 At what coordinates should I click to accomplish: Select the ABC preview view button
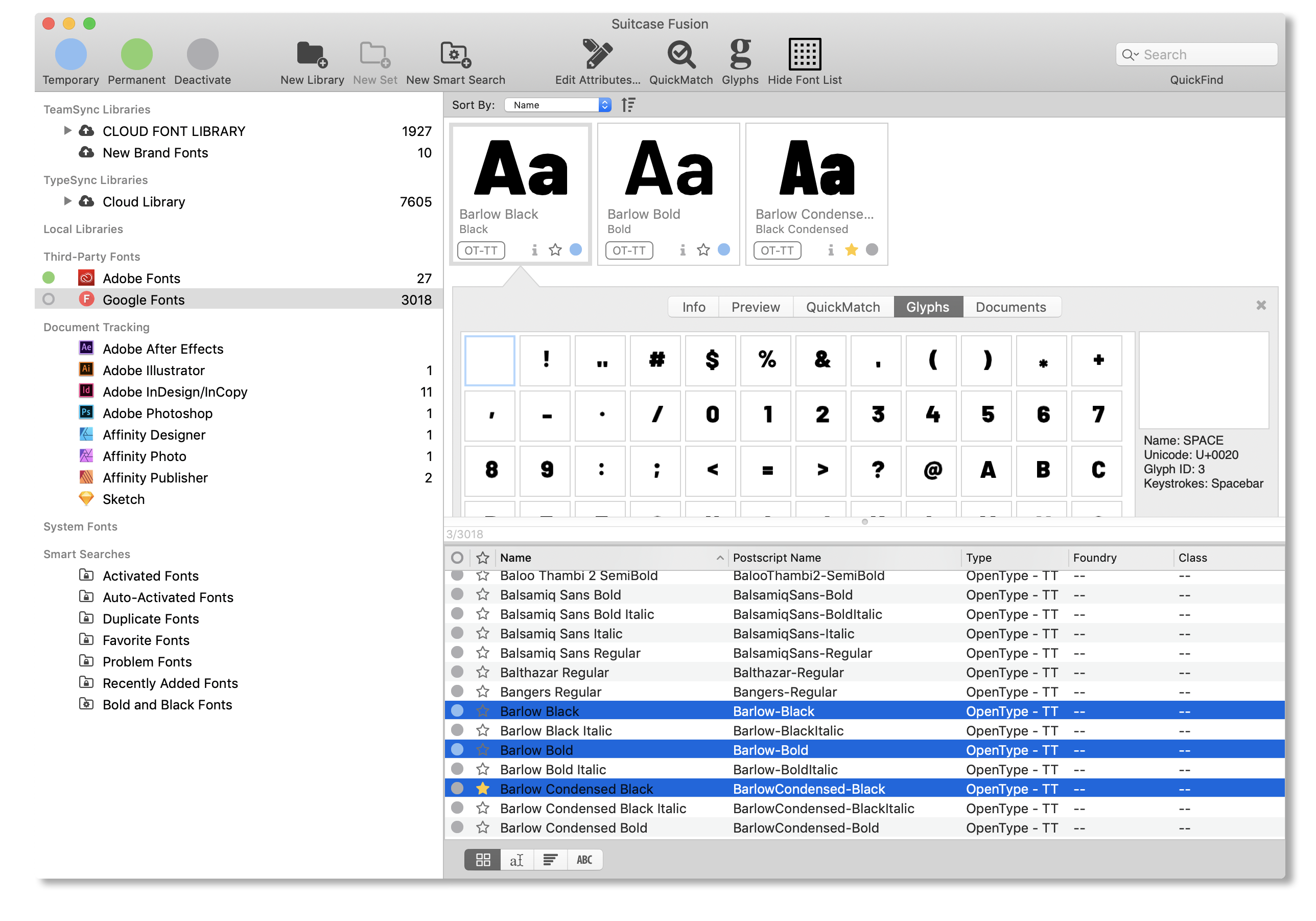[584, 860]
